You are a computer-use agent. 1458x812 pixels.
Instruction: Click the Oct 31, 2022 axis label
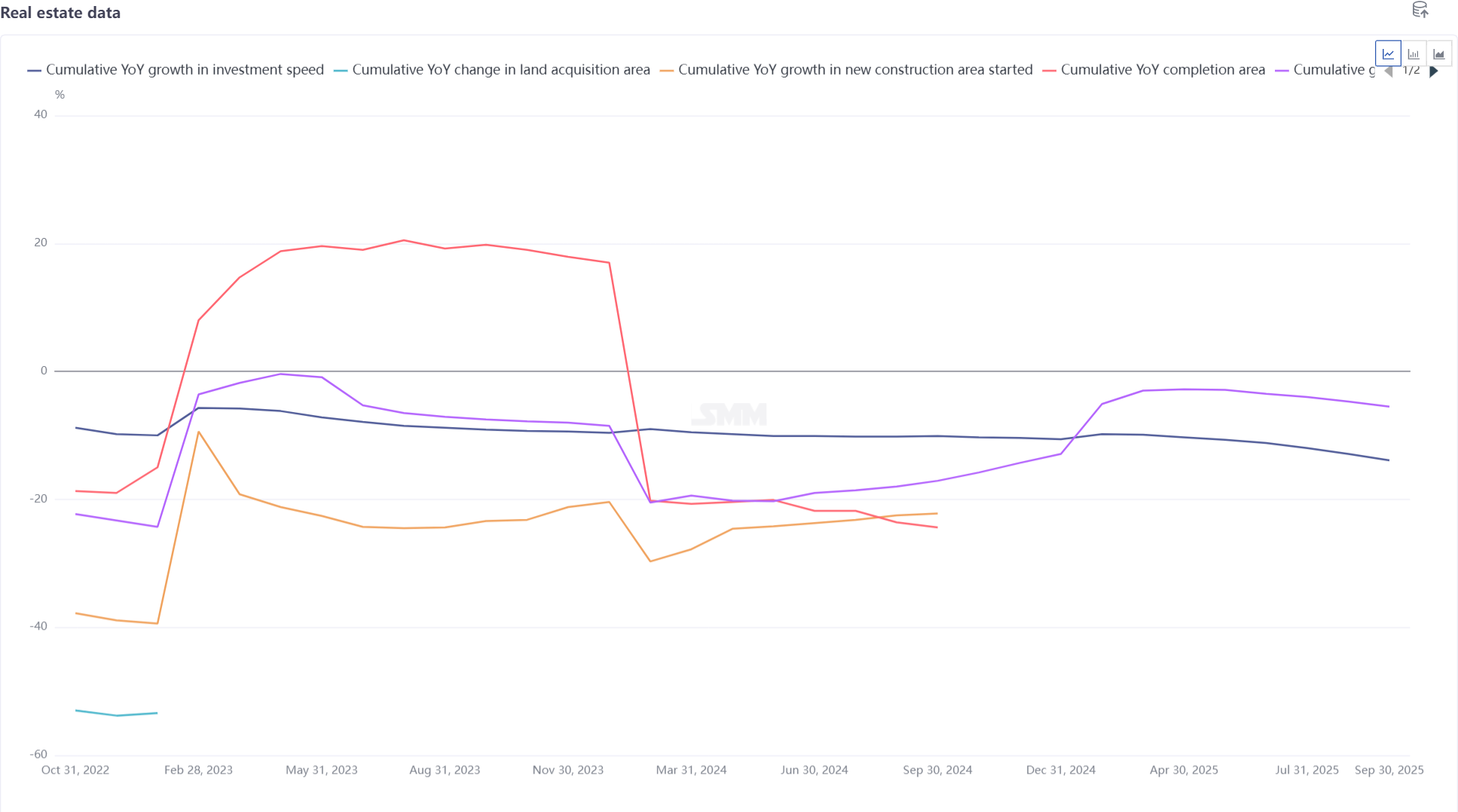point(75,770)
